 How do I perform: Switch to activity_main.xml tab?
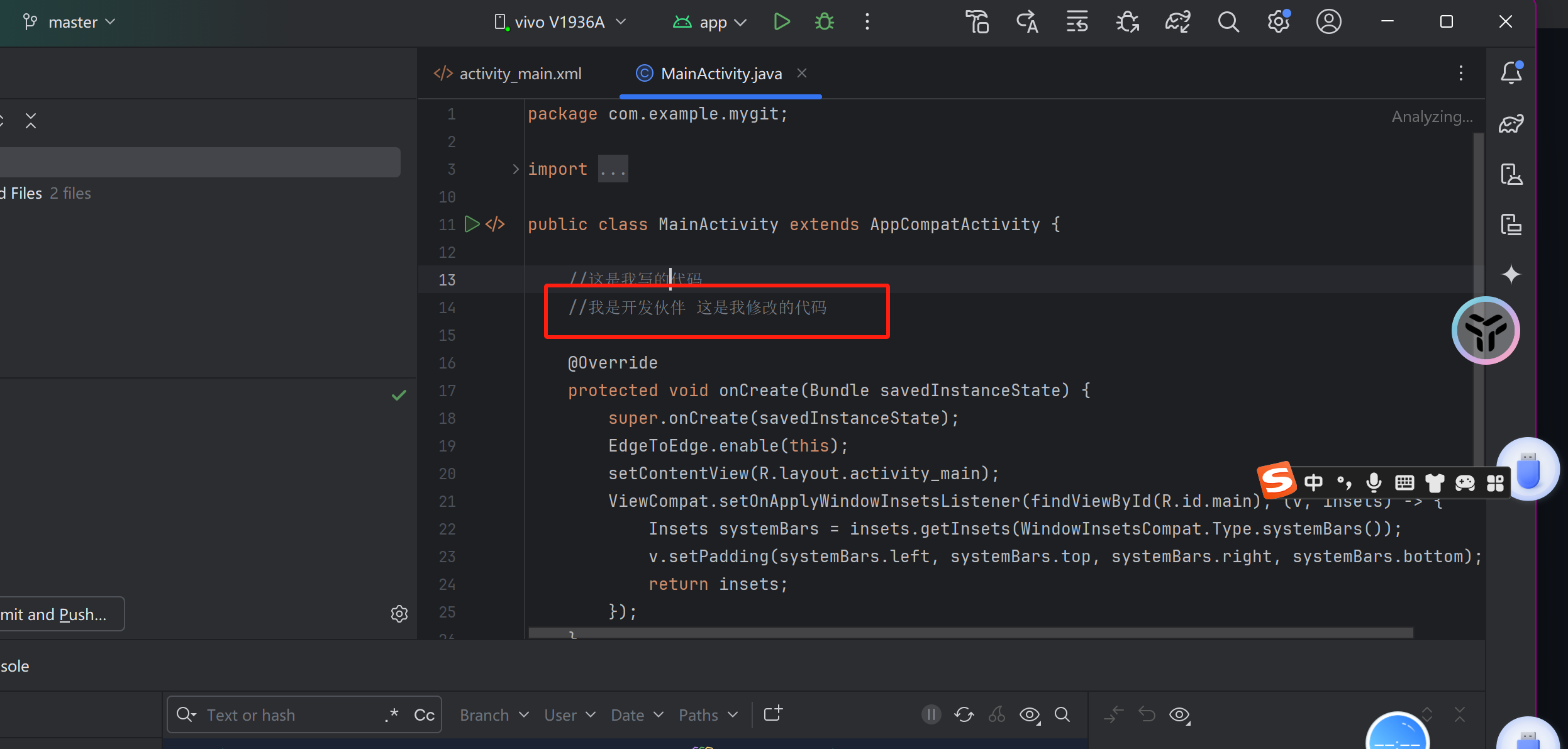pyautogui.click(x=508, y=74)
